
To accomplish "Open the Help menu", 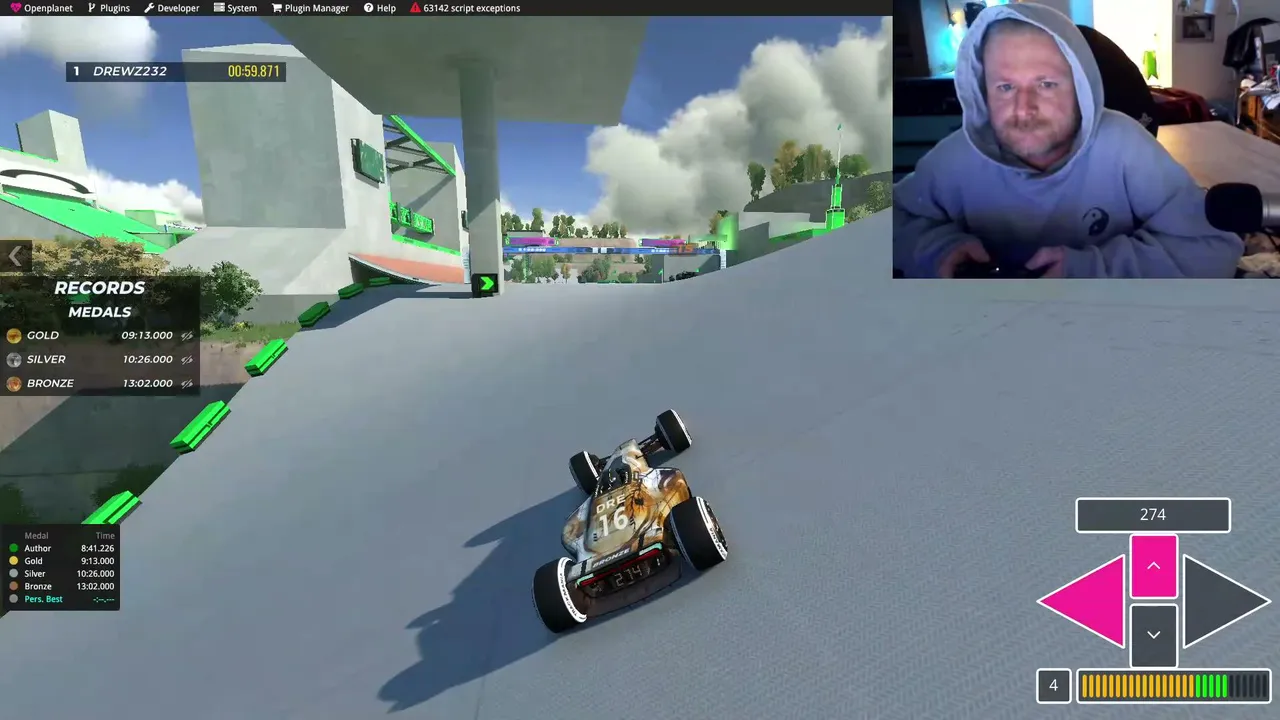I will [x=379, y=8].
